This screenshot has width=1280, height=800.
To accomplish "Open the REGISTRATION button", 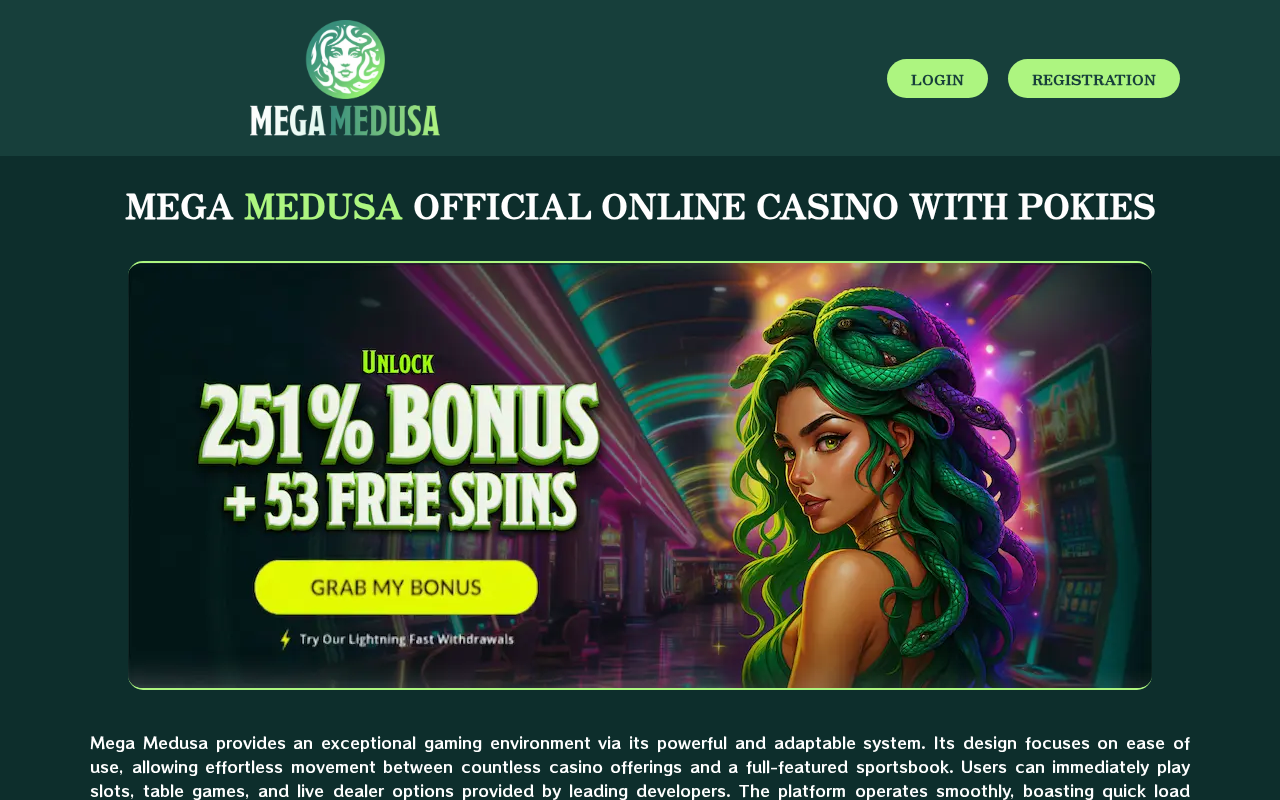I will (x=1094, y=79).
